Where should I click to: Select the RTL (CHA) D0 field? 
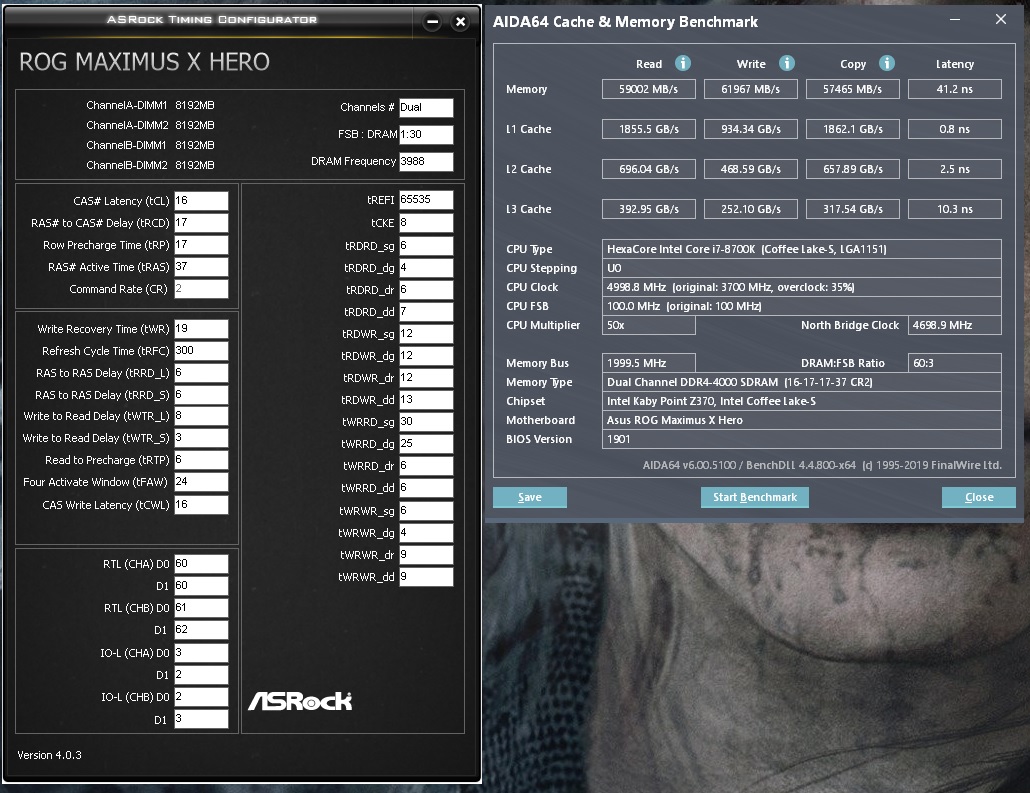click(x=201, y=564)
